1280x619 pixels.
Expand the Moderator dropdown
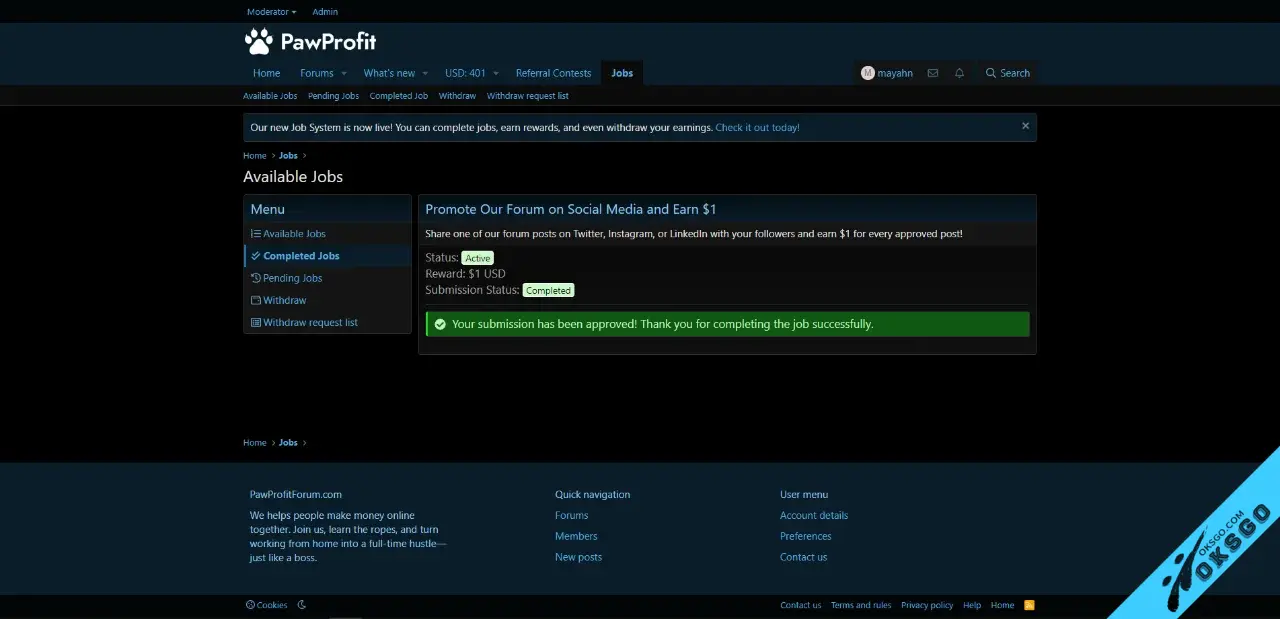(x=272, y=12)
